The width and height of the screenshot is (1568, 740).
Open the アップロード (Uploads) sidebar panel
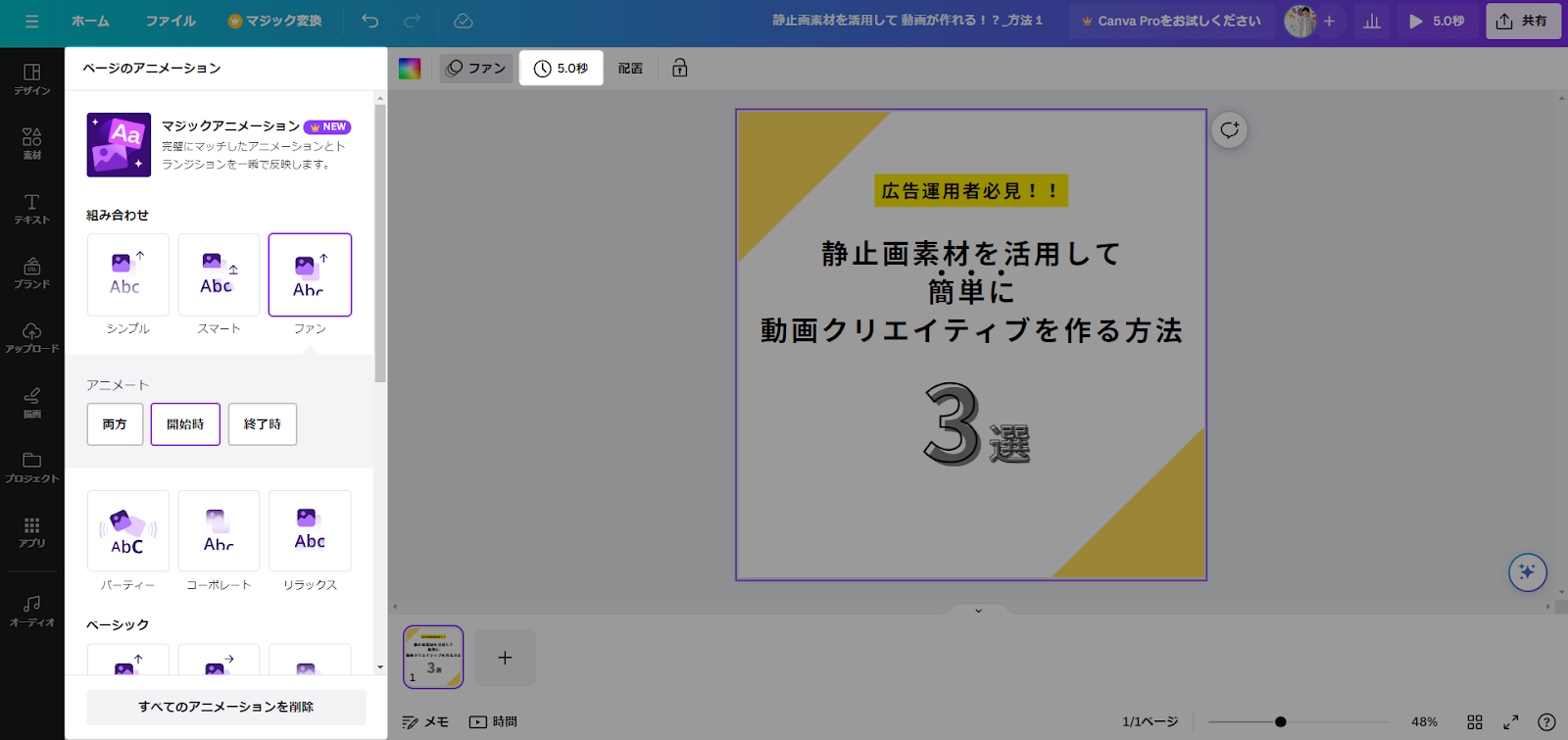click(x=31, y=336)
